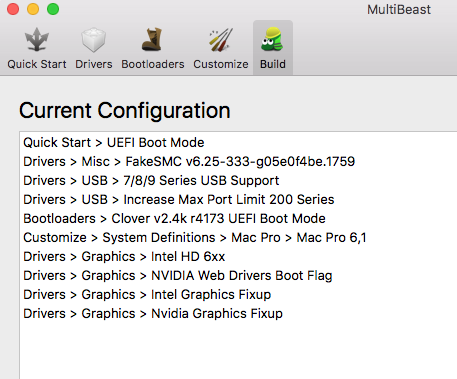Open the Build worker icon
This screenshot has width=457, height=379.
point(273,39)
